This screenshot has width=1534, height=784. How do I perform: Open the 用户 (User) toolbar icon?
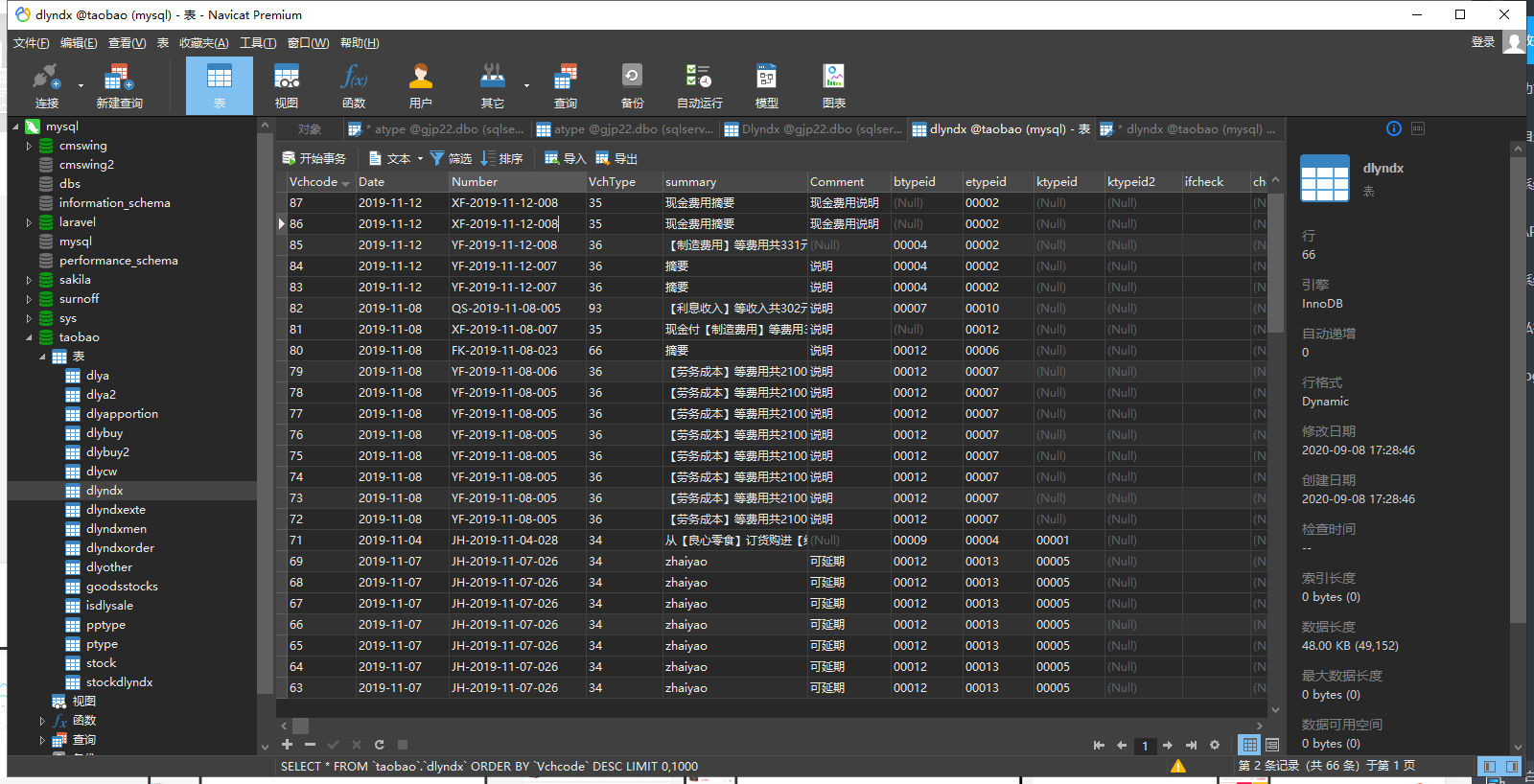click(421, 86)
